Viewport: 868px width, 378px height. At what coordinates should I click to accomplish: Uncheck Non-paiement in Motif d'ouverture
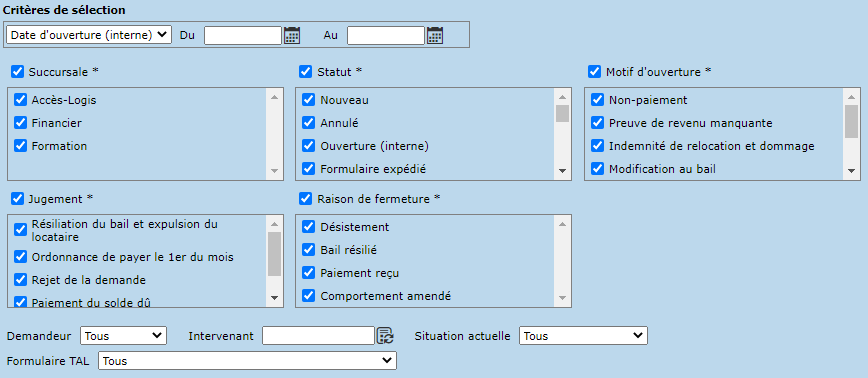(x=597, y=100)
